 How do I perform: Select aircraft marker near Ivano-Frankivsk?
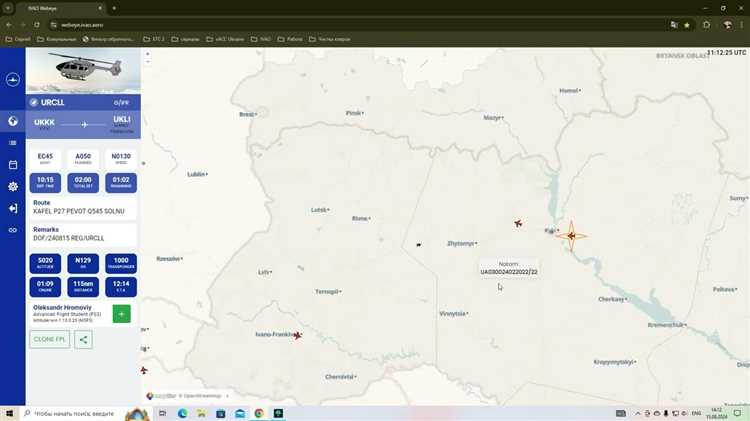coord(297,336)
